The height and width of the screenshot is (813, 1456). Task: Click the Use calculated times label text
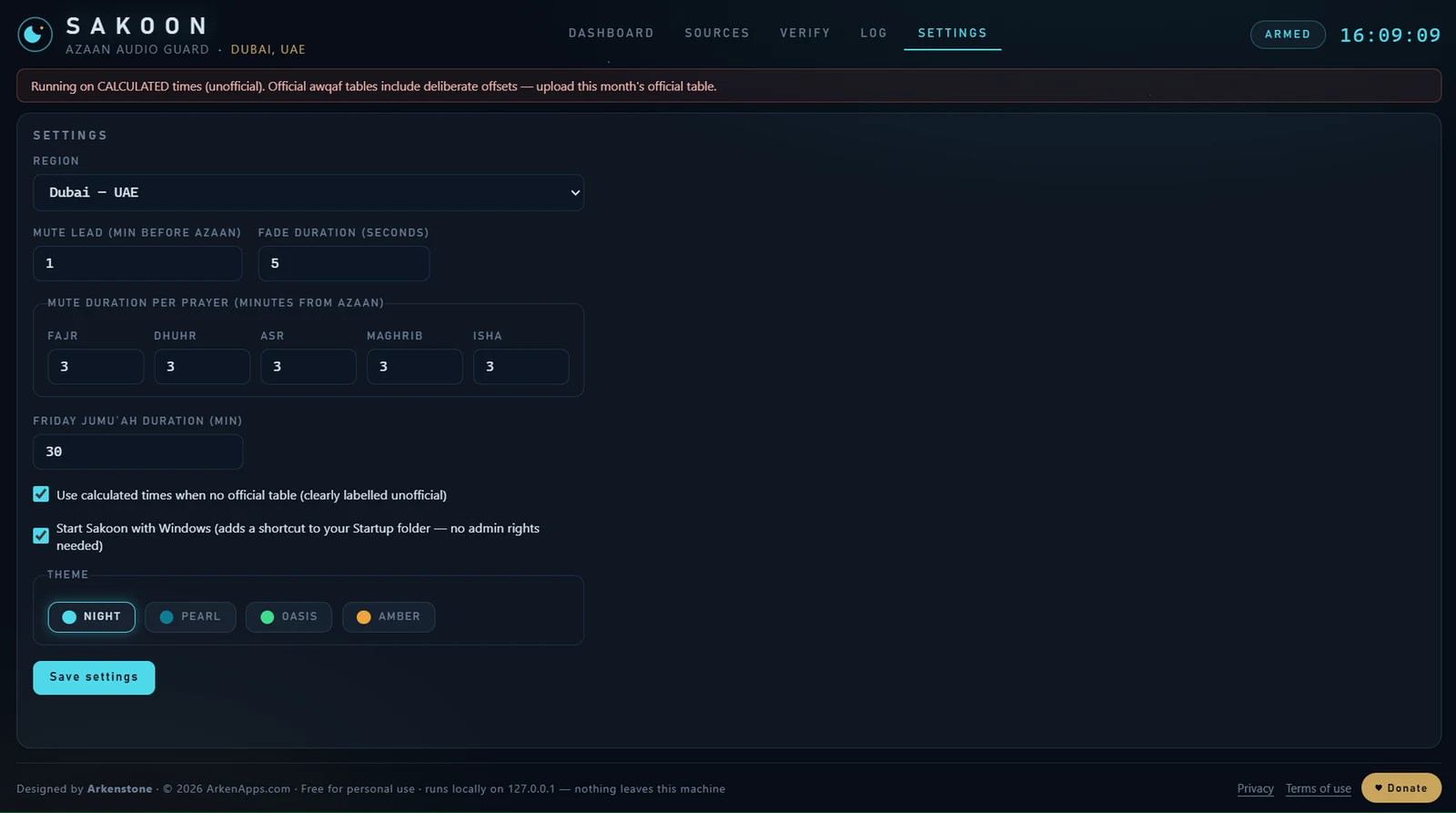tap(251, 495)
